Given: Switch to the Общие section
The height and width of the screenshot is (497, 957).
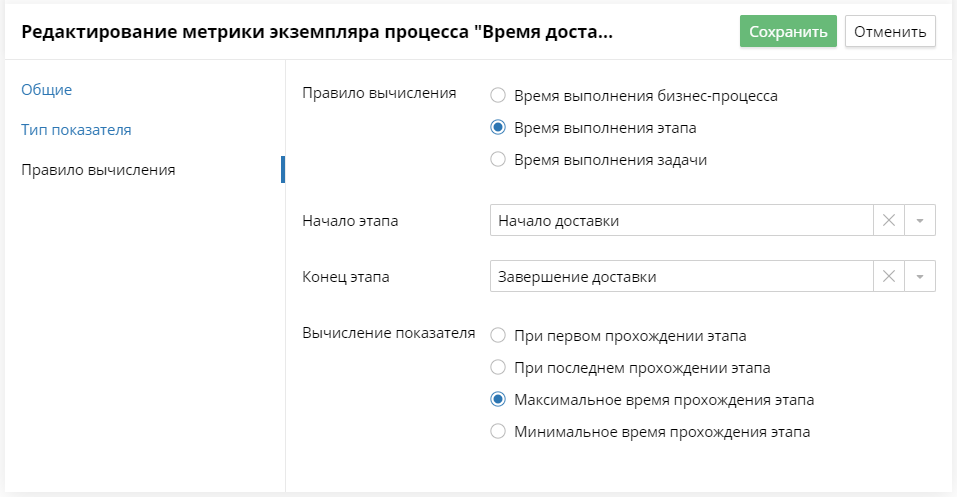Looking at the screenshot, I should tap(46, 90).
